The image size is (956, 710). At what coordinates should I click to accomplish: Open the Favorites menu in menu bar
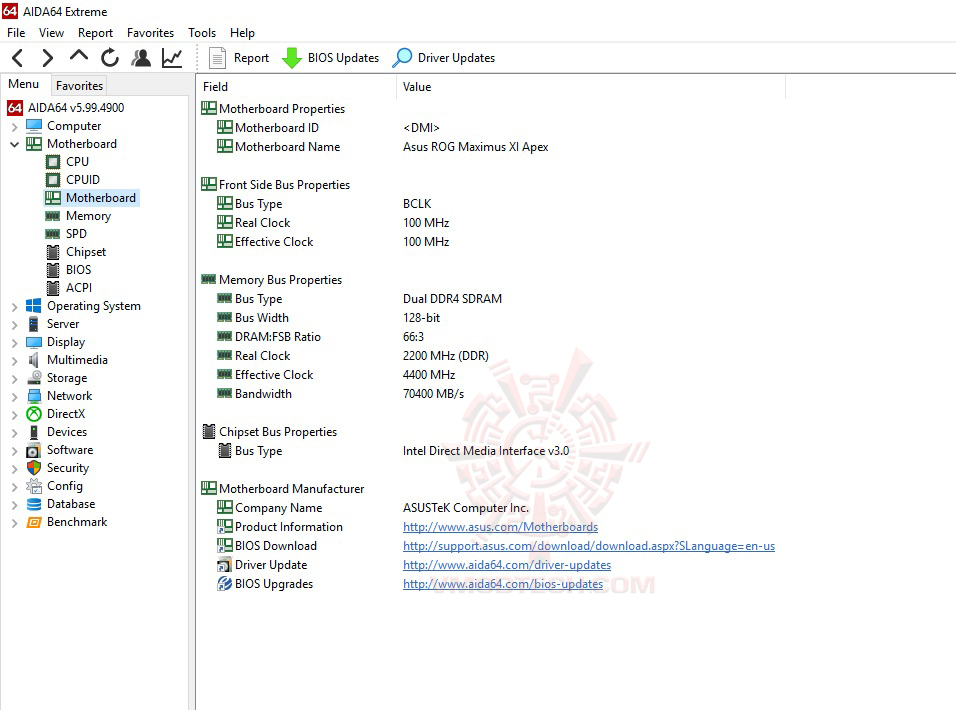coord(150,33)
